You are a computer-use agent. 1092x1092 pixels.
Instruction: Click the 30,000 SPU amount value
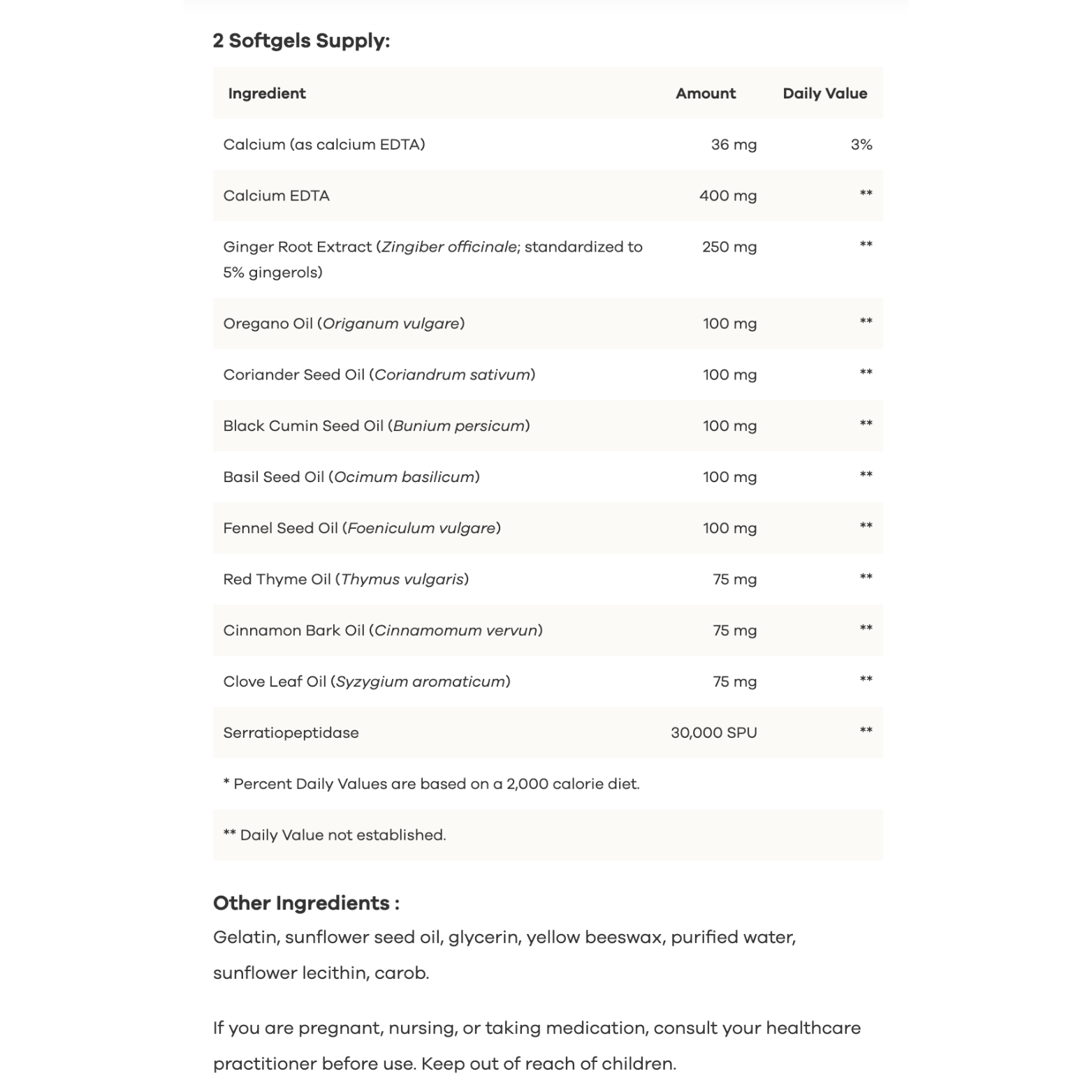pyautogui.click(x=713, y=733)
